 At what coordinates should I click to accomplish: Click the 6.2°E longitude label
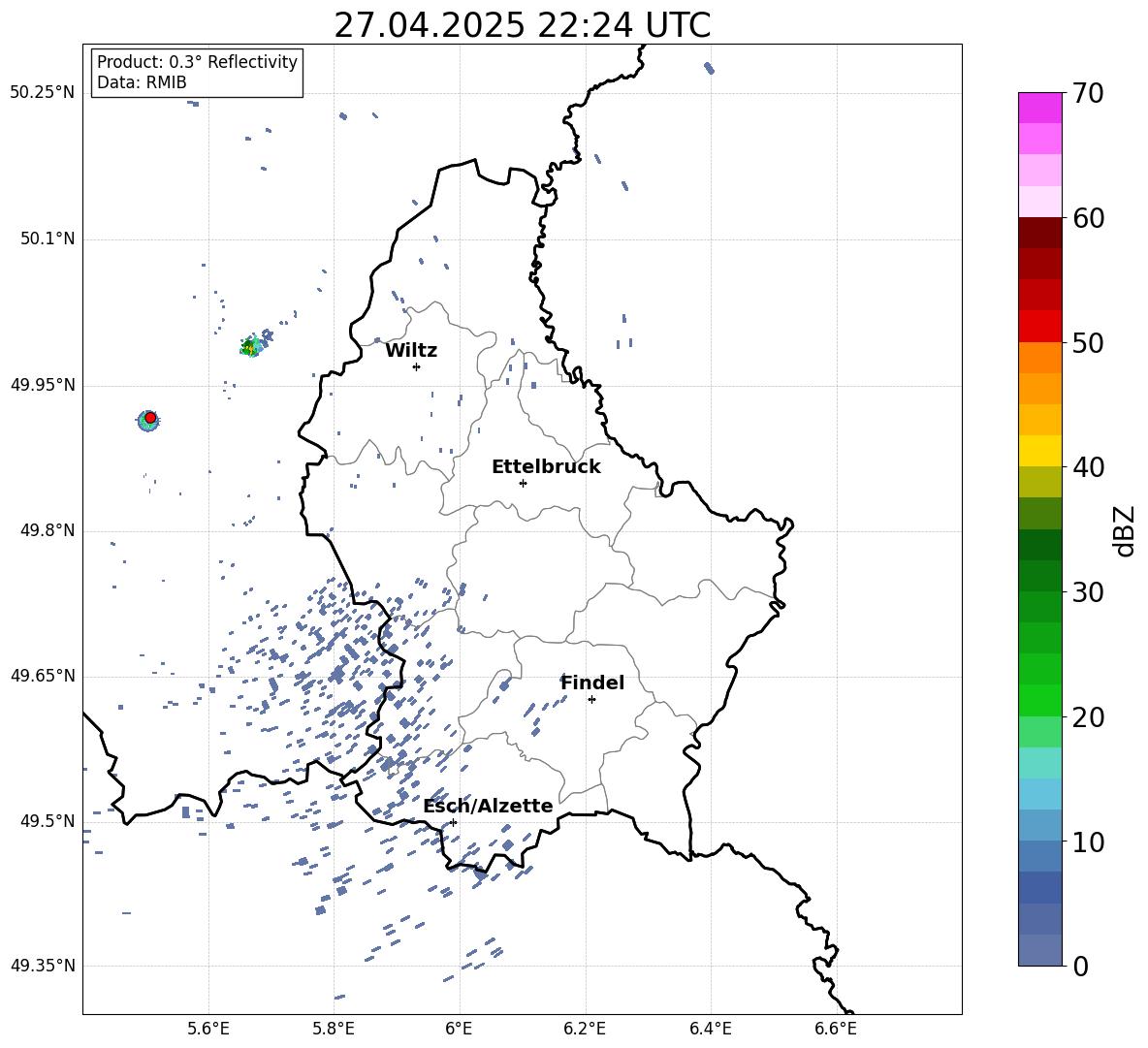[x=585, y=1029]
